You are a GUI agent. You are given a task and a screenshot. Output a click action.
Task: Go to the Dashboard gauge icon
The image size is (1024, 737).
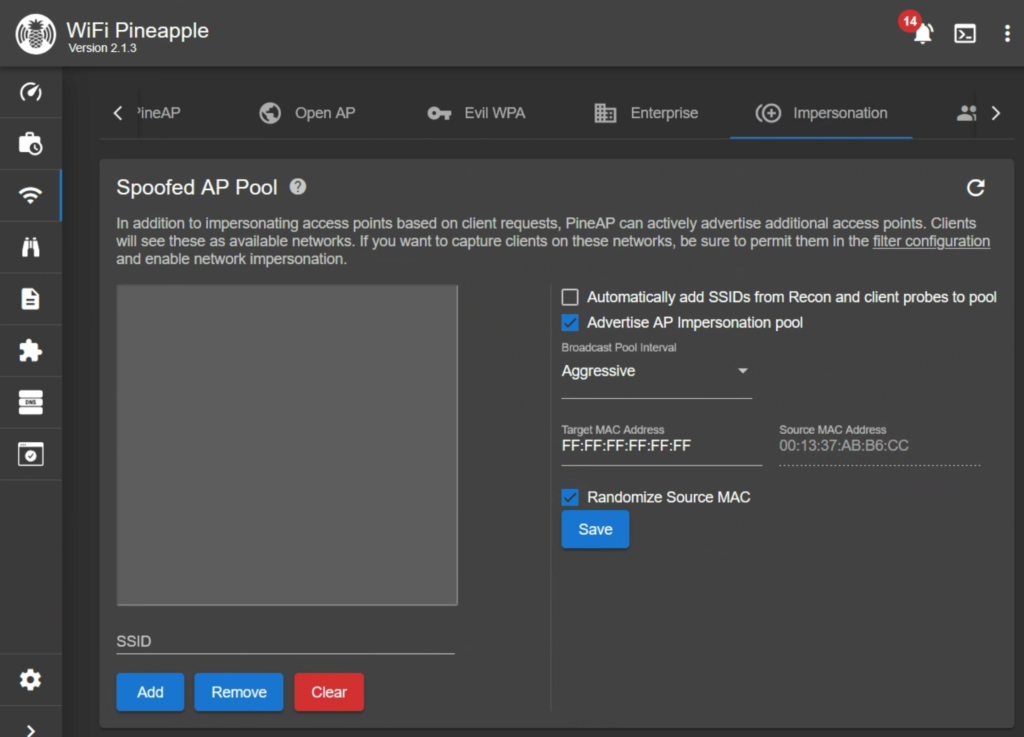(x=31, y=92)
